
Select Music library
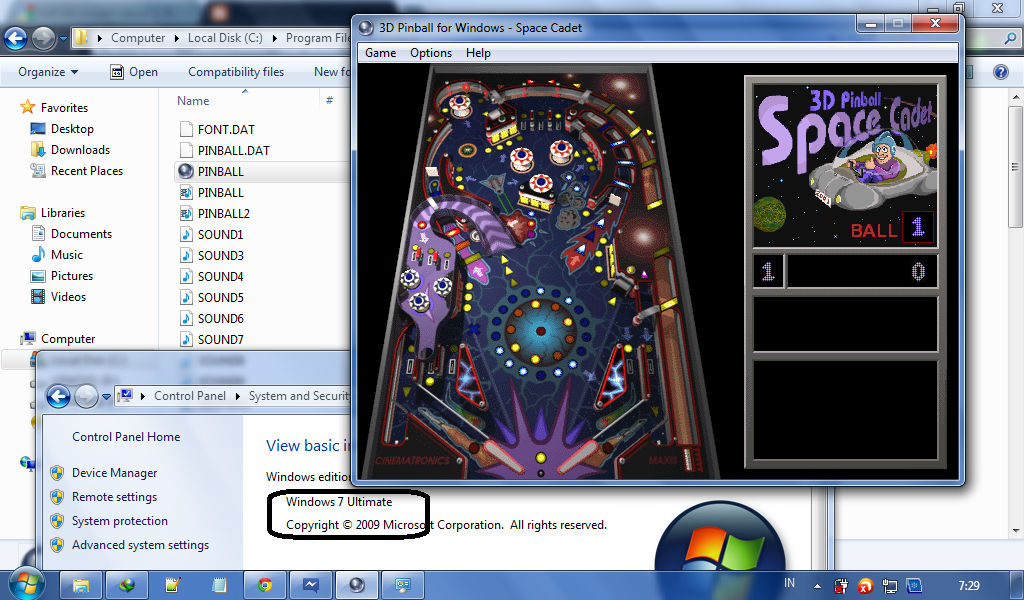67,255
